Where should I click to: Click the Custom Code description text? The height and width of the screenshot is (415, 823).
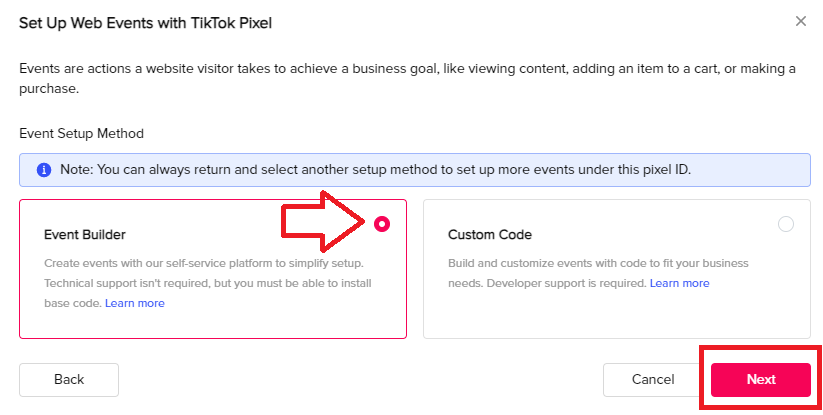tap(598, 273)
